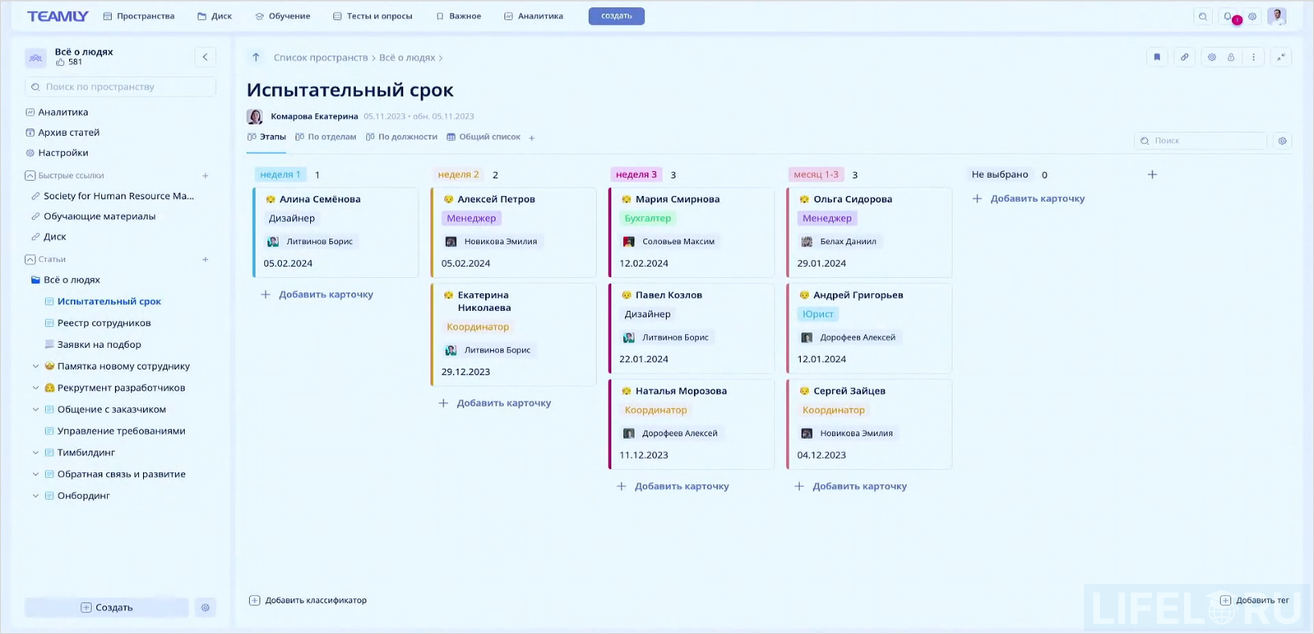Collapse the space sidebar with arrow icon
Image resolution: width=1314 pixels, height=634 pixels.
(205, 57)
